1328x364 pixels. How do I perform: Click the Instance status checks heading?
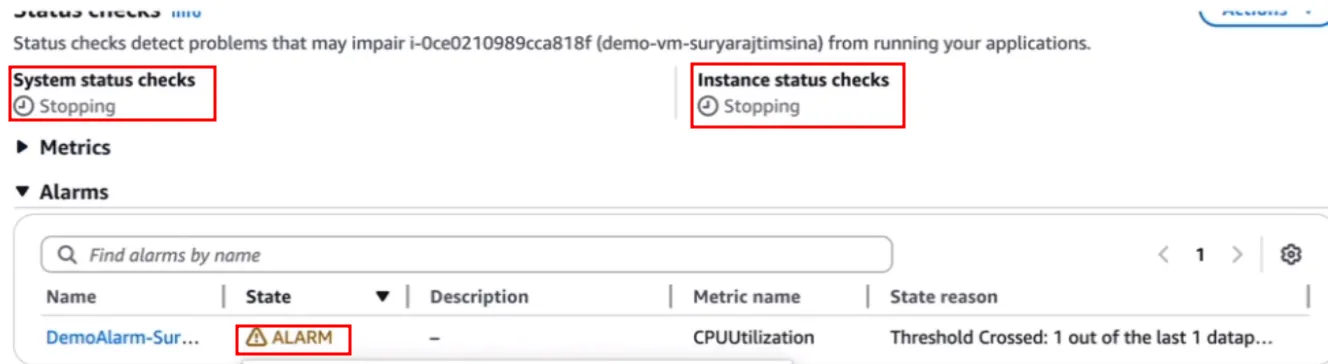pos(793,79)
